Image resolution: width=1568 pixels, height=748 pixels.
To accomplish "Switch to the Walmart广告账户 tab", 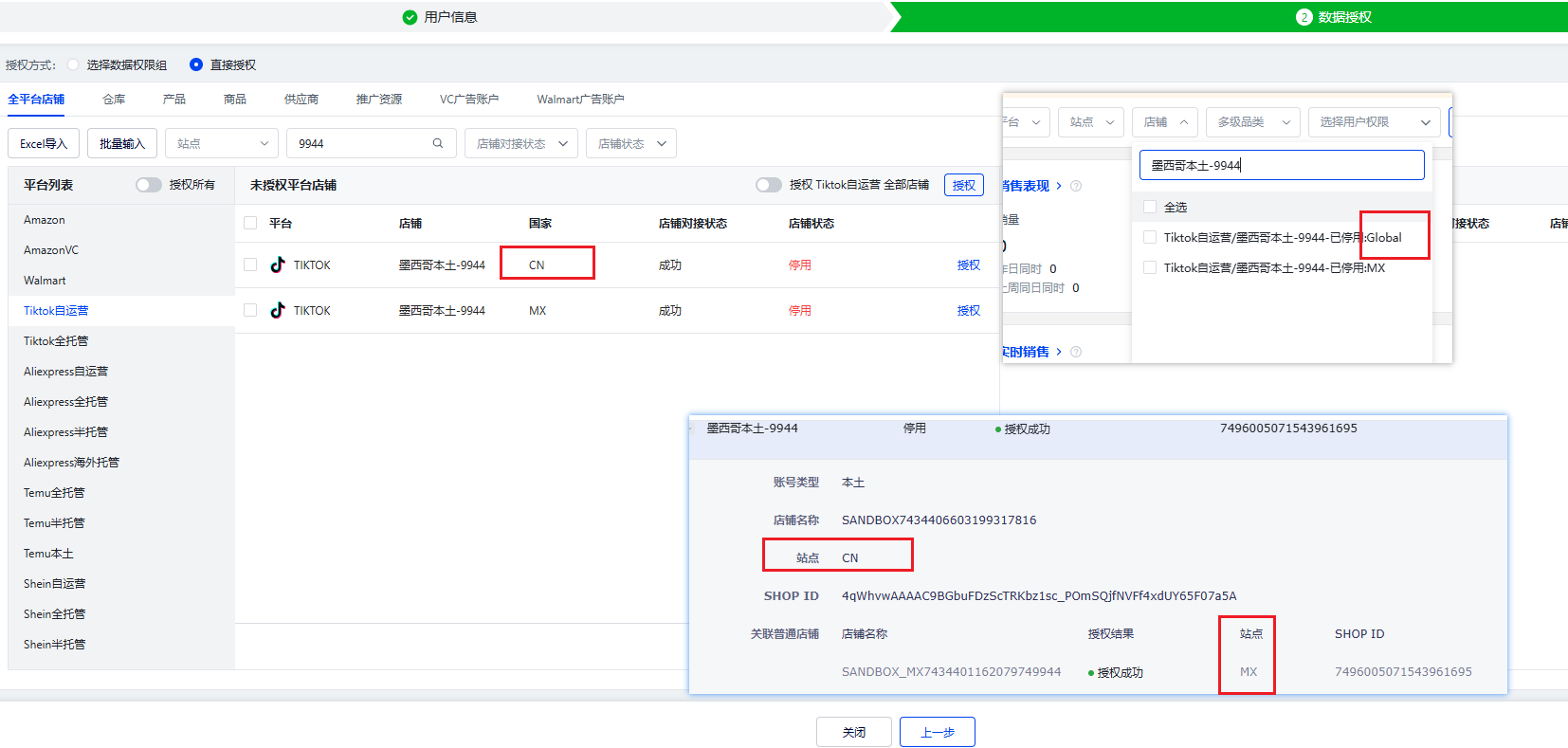I will 580,99.
